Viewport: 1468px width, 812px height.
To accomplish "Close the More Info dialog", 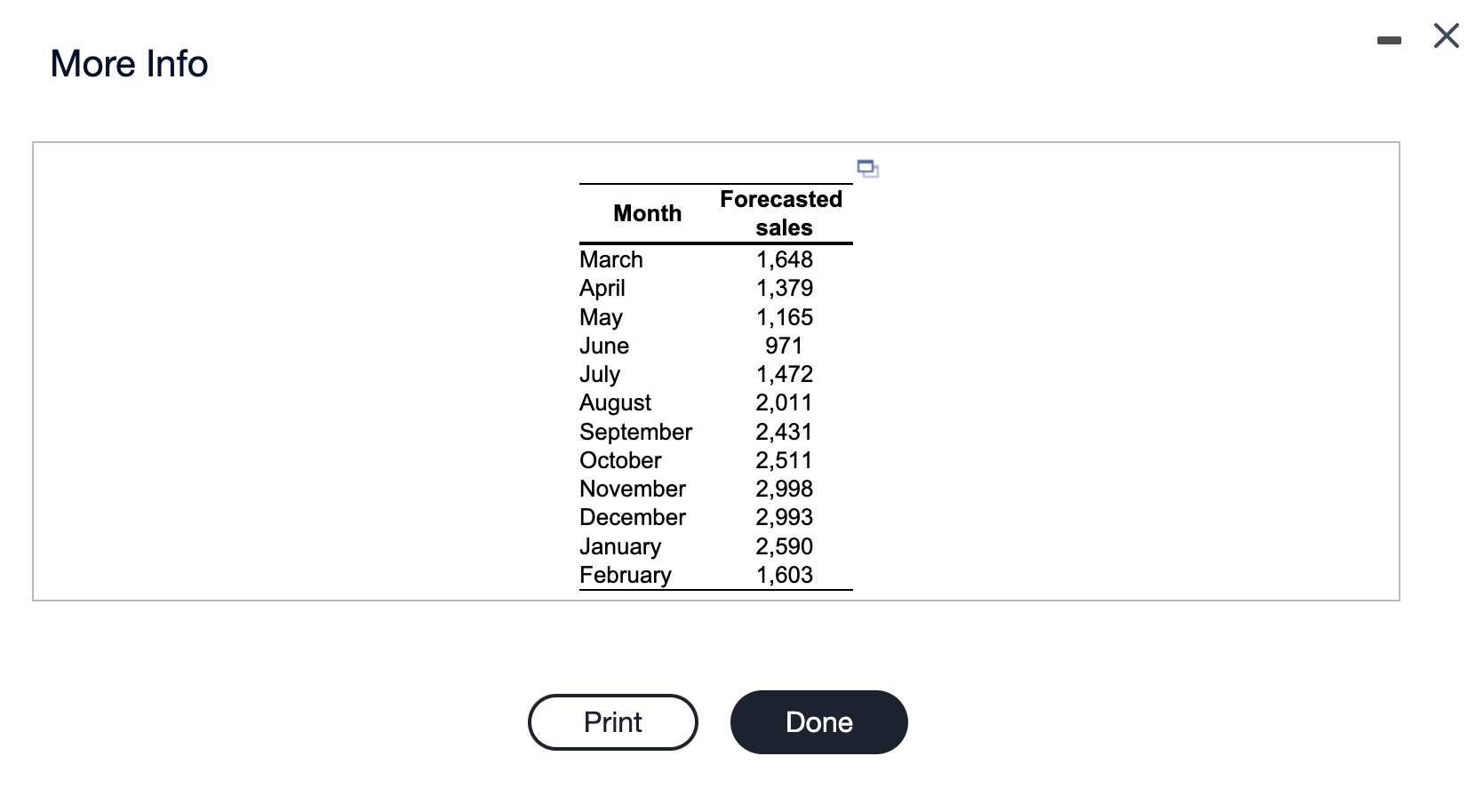I will [1446, 36].
